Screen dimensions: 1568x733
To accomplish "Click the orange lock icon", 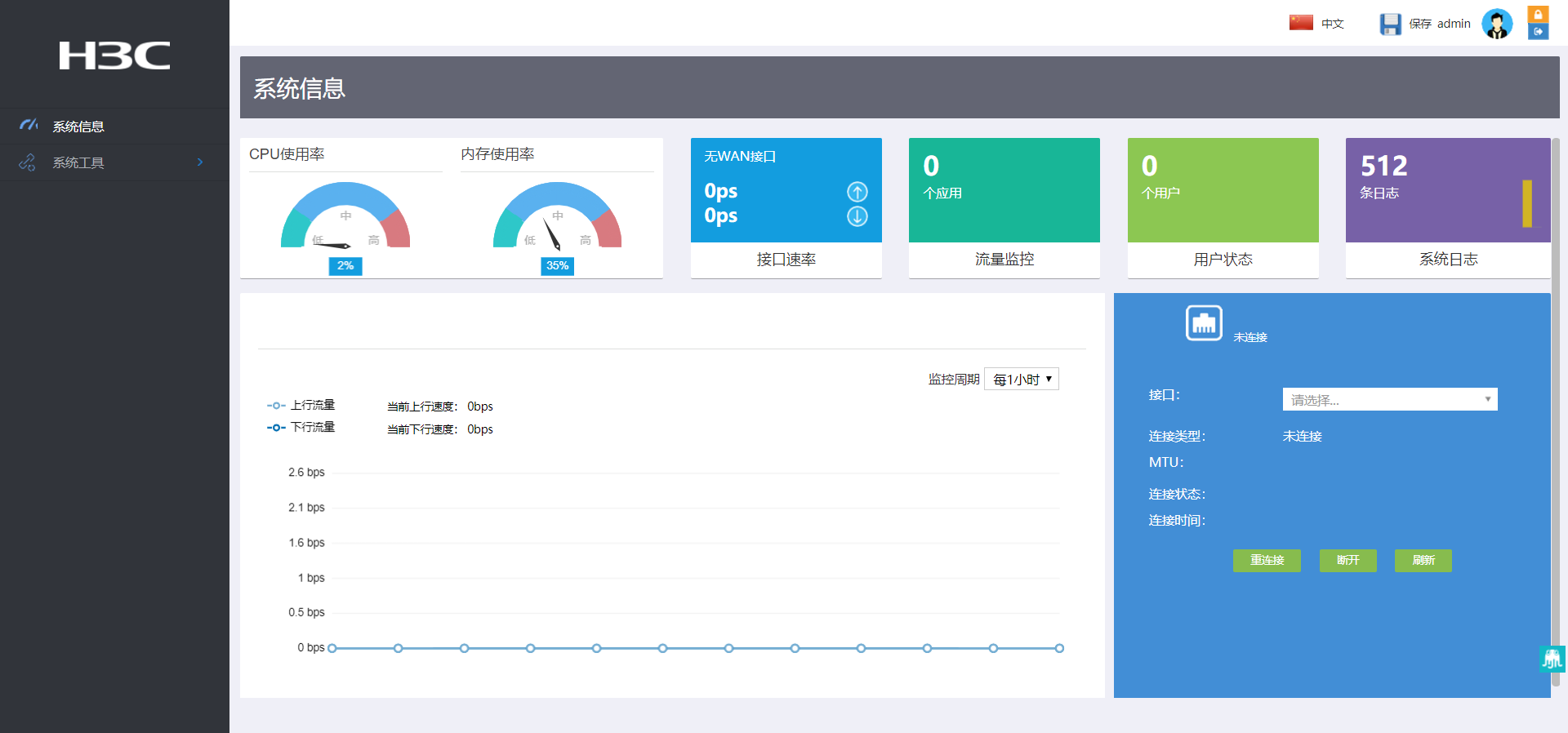I will point(1538,15).
